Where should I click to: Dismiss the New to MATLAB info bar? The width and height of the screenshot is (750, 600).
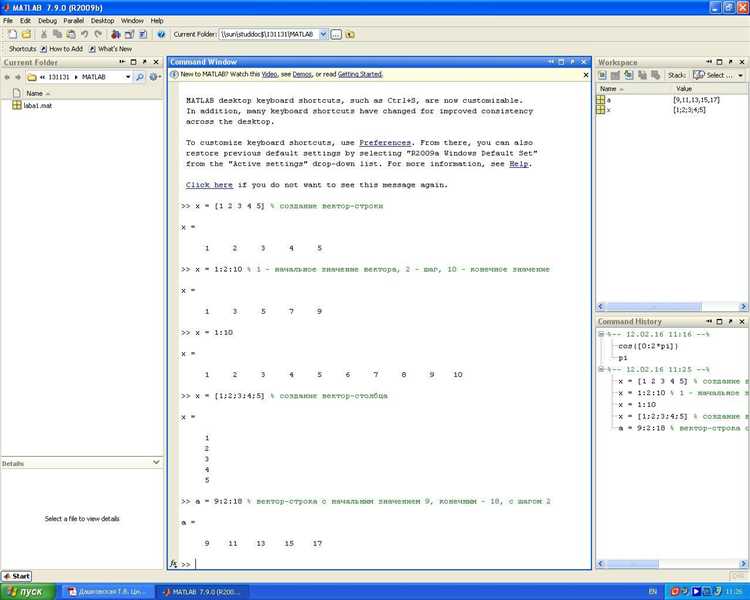pos(585,74)
